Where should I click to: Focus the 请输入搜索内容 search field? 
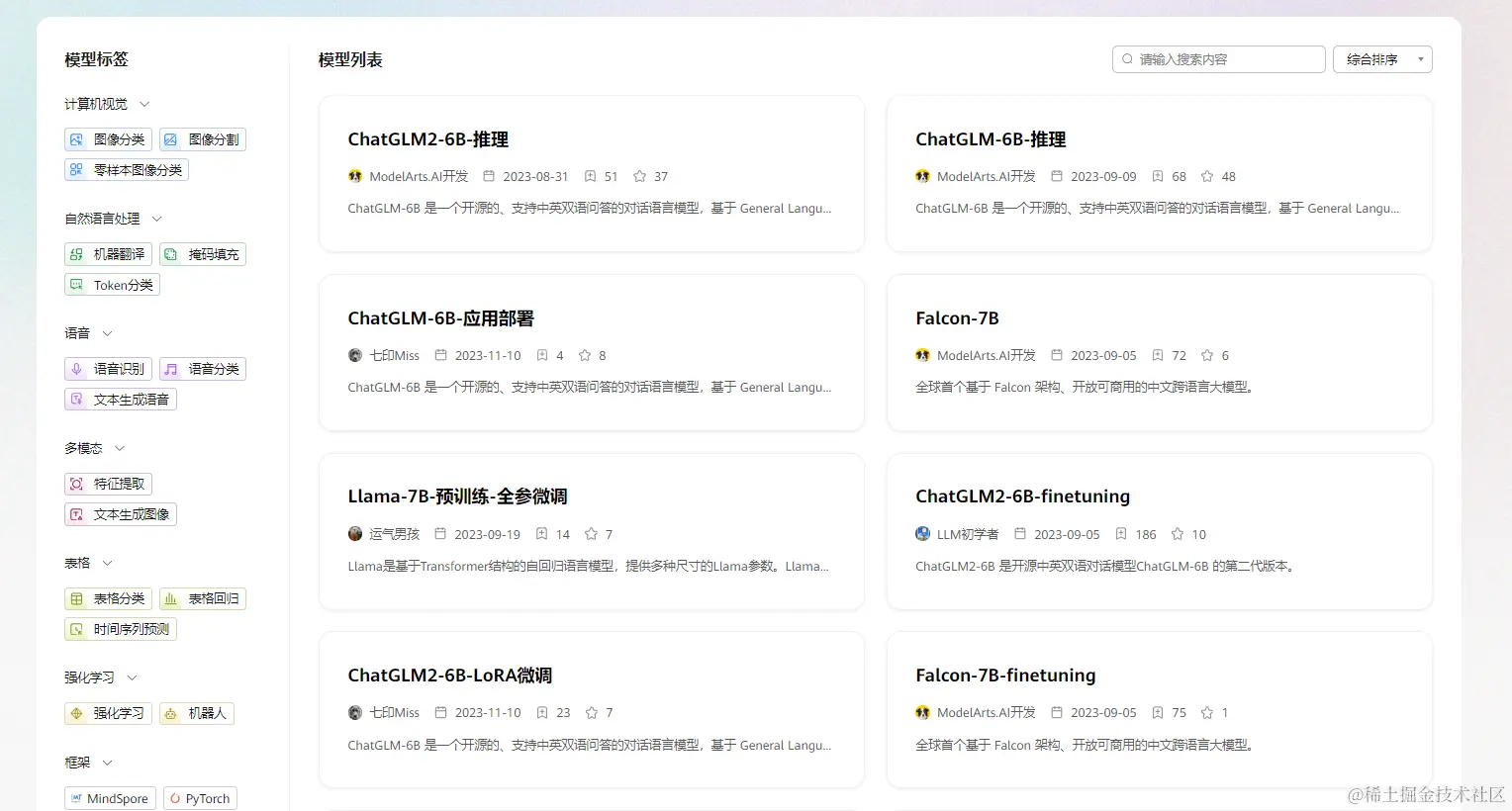pos(1219,59)
